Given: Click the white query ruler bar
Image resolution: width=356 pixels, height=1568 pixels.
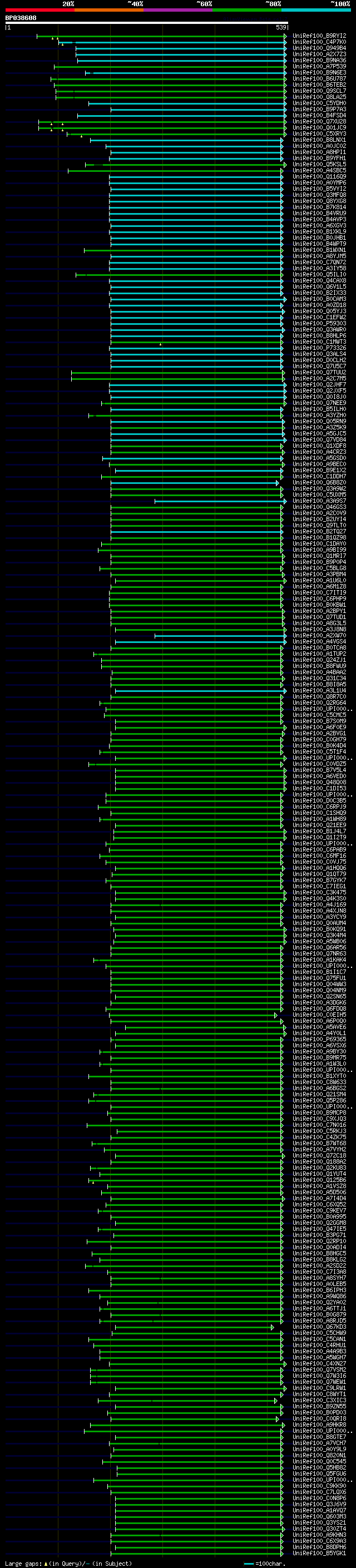Looking at the screenshot, I should click(x=146, y=23).
